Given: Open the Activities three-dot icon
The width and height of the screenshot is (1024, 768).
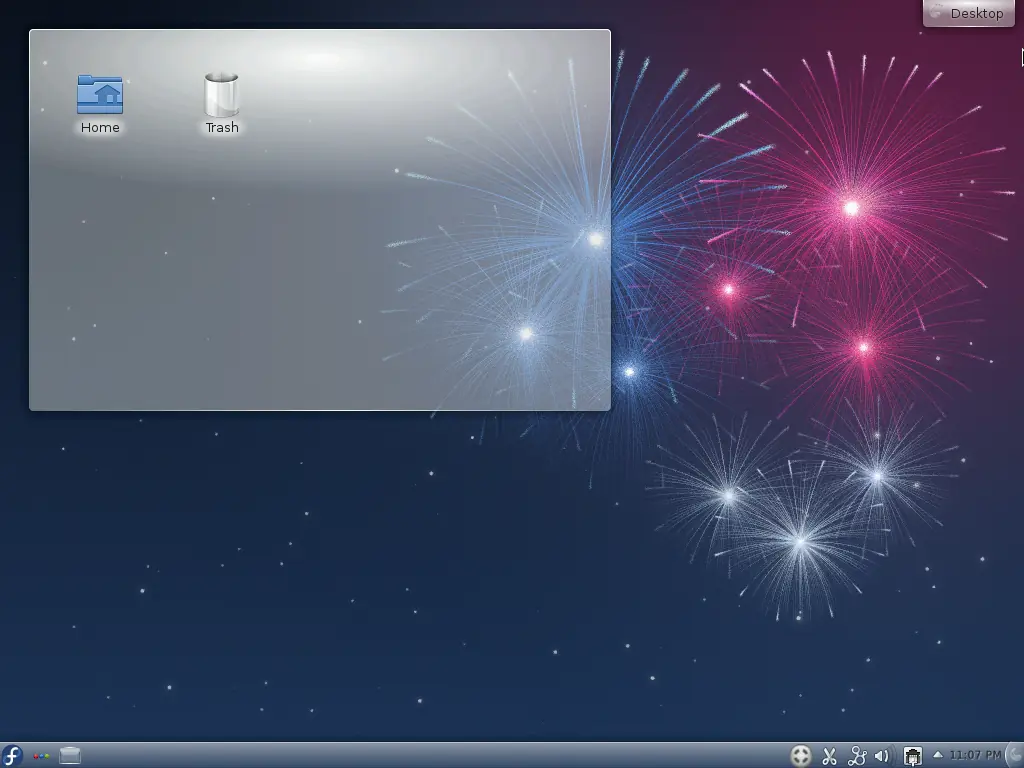Looking at the screenshot, I should coord(41,756).
